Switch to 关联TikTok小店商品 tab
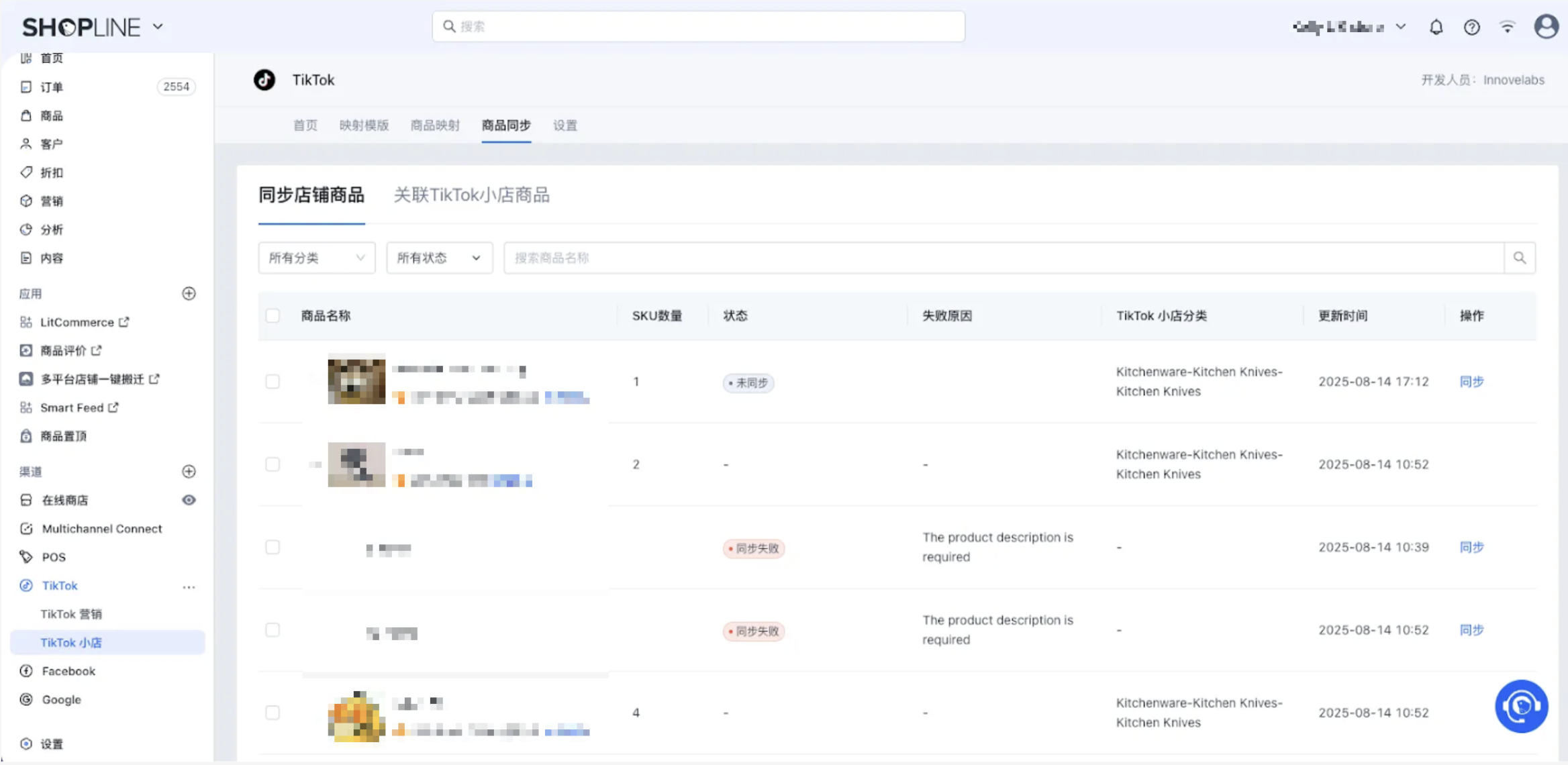 coord(471,195)
